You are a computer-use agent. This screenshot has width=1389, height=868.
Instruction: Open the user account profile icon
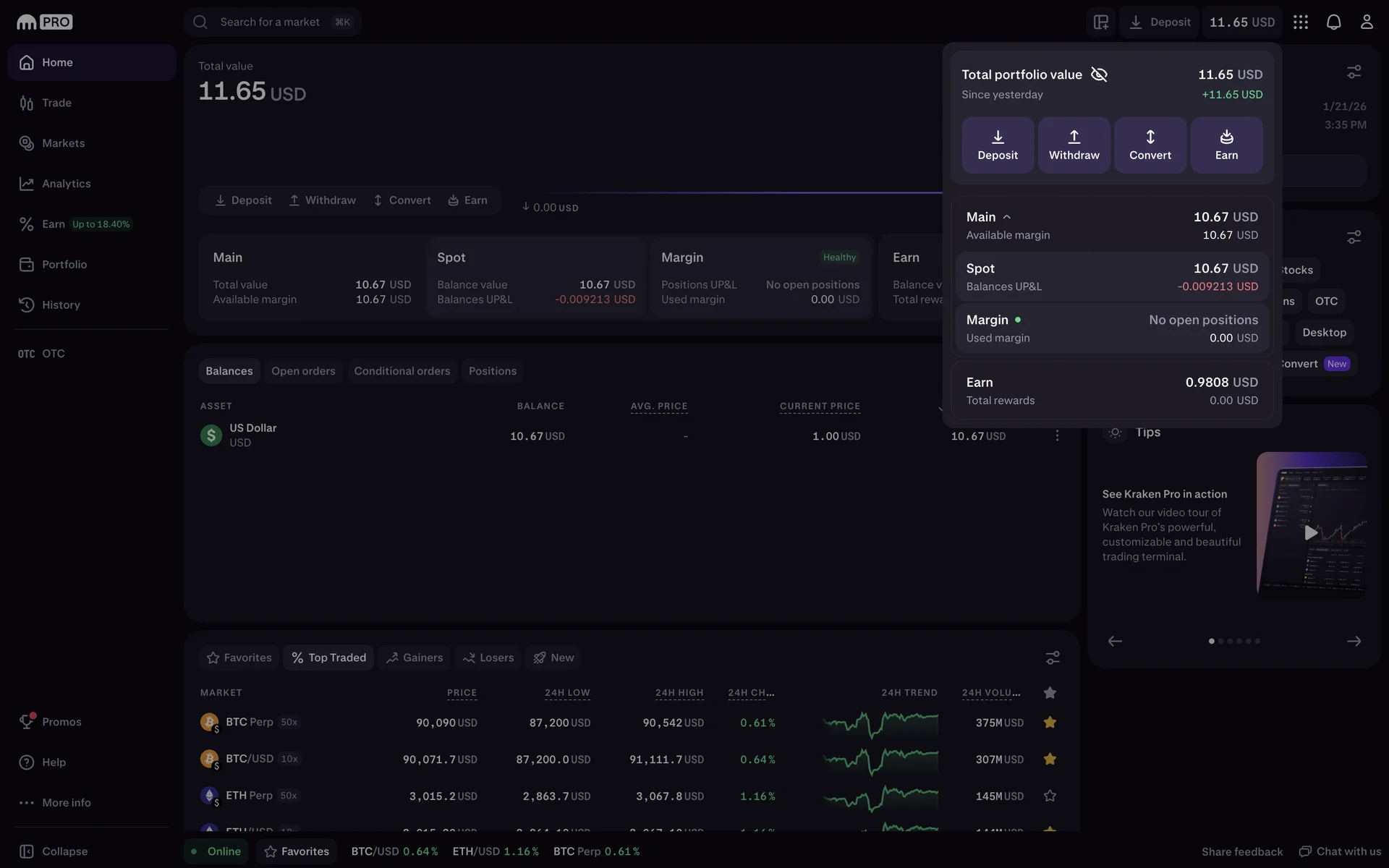point(1366,22)
